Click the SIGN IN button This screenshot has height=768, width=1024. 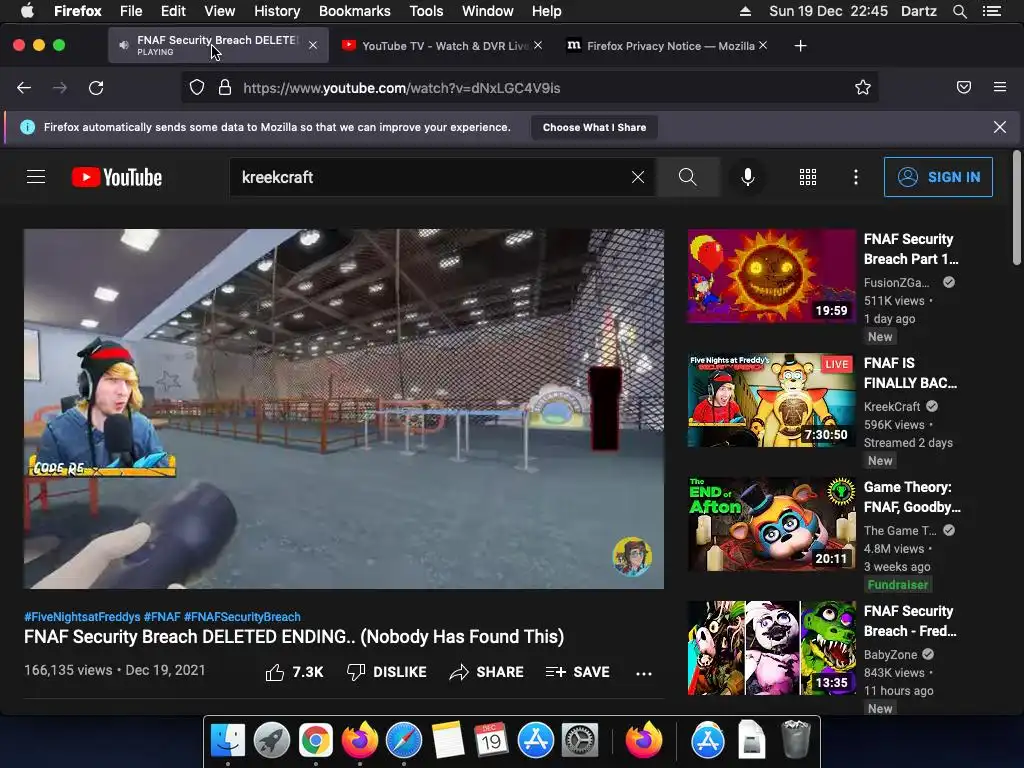point(938,177)
